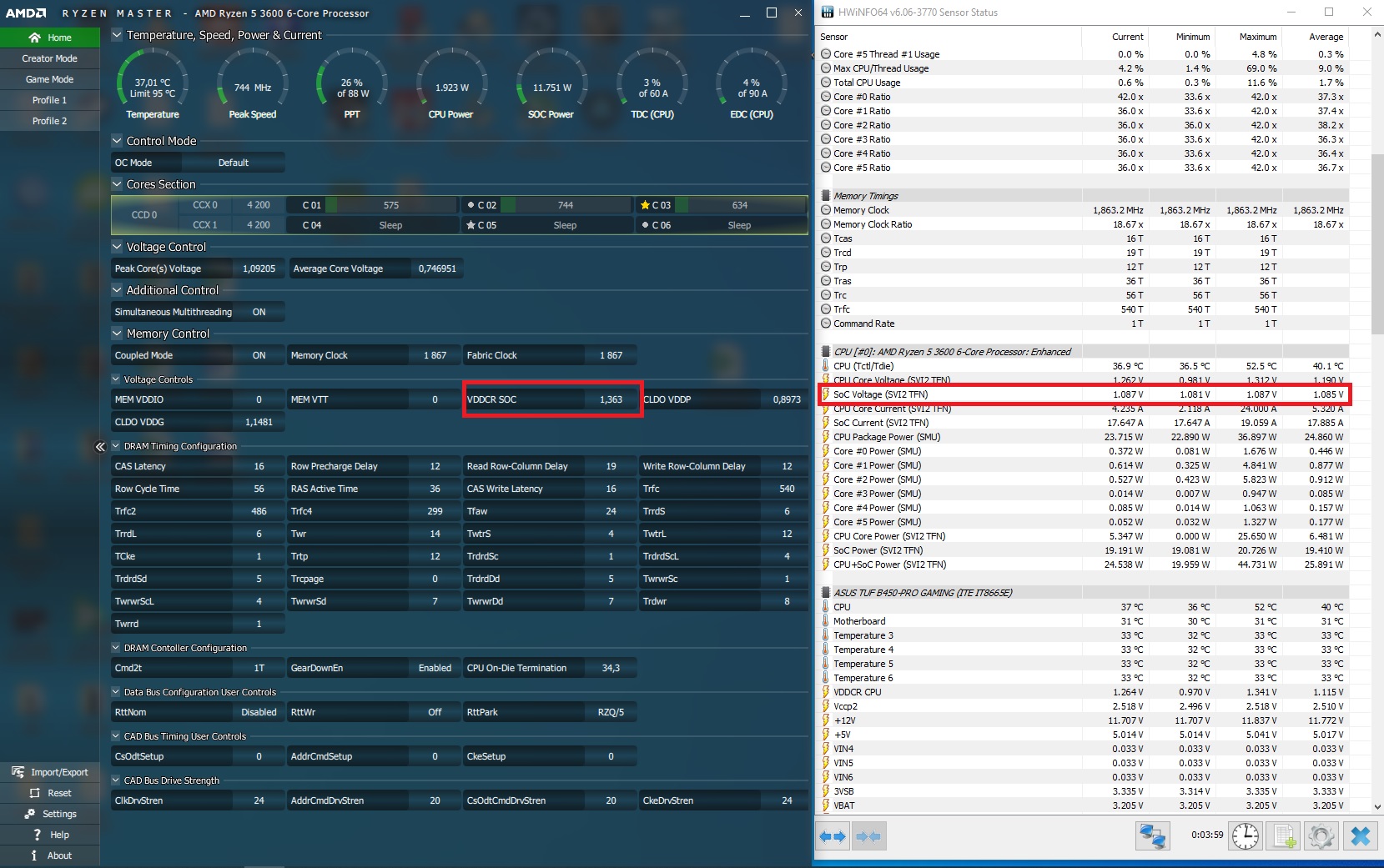Click the gold star icon beside C 03
Image resolution: width=1384 pixels, height=868 pixels.
(x=645, y=205)
